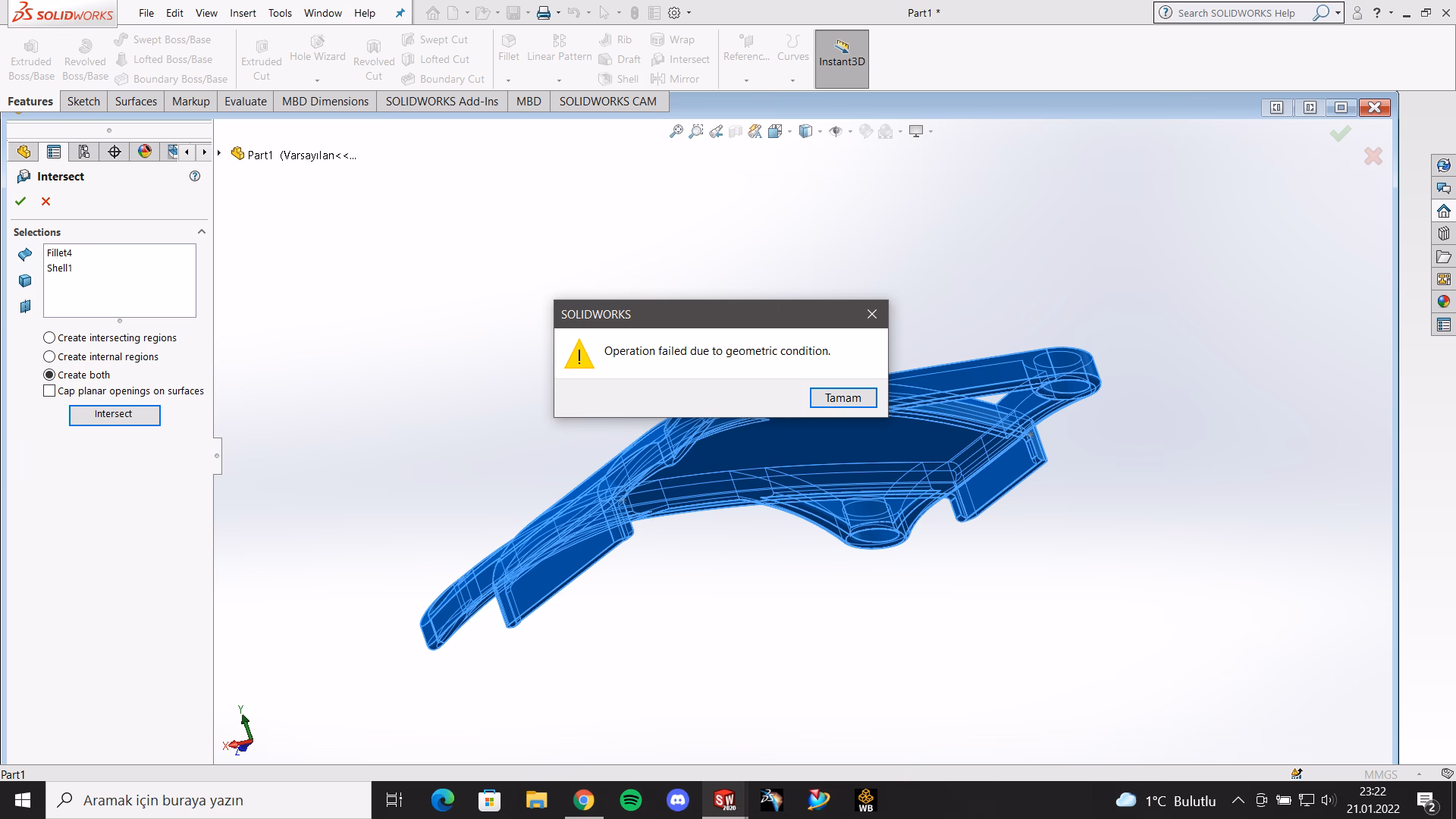Toggle the Instant3D tool
Image resolution: width=1456 pixels, height=819 pixels.
click(842, 58)
